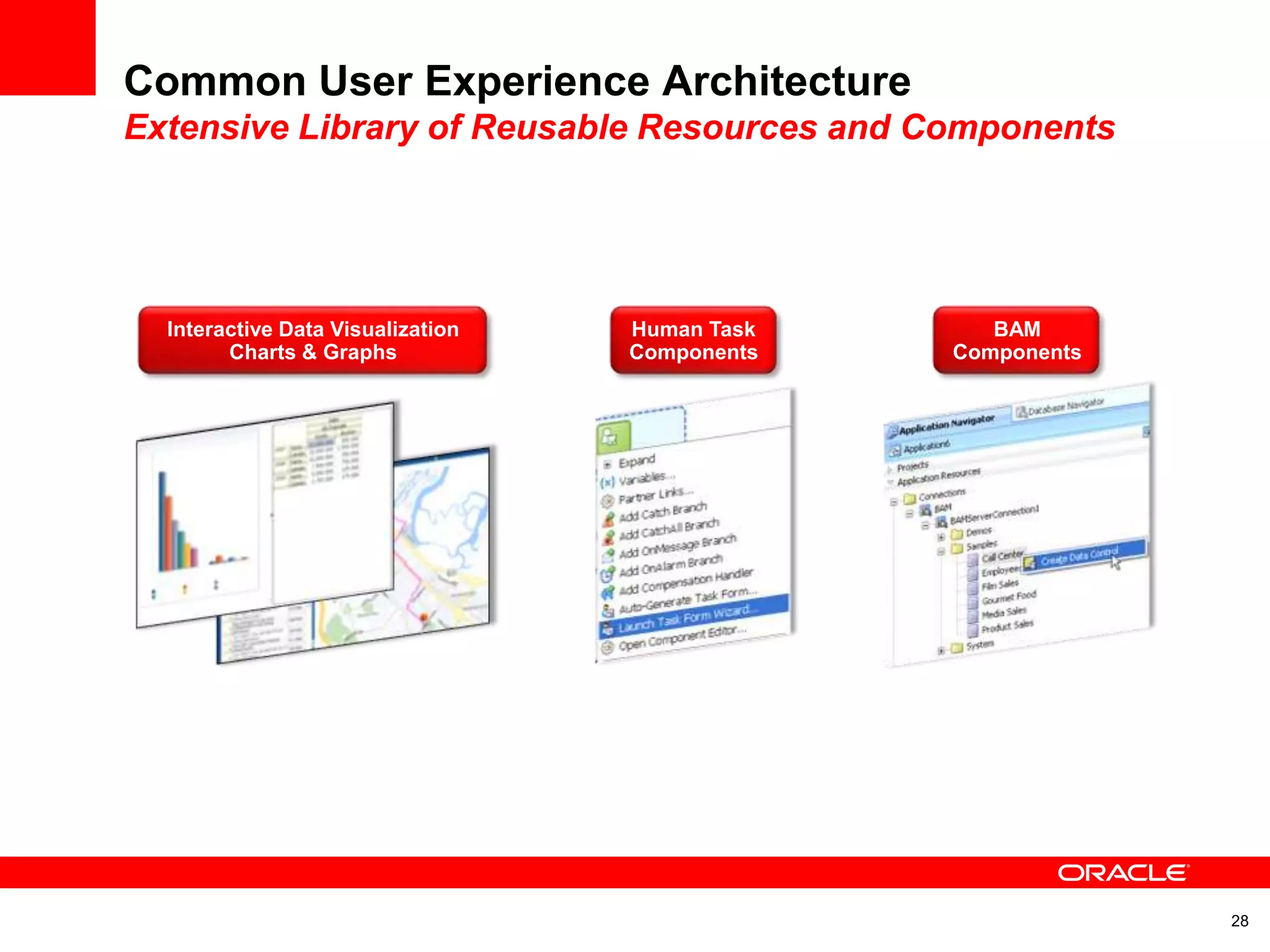Click the BAM node icon in tree
Image resolution: width=1270 pixels, height=952 pixels.
925,510
